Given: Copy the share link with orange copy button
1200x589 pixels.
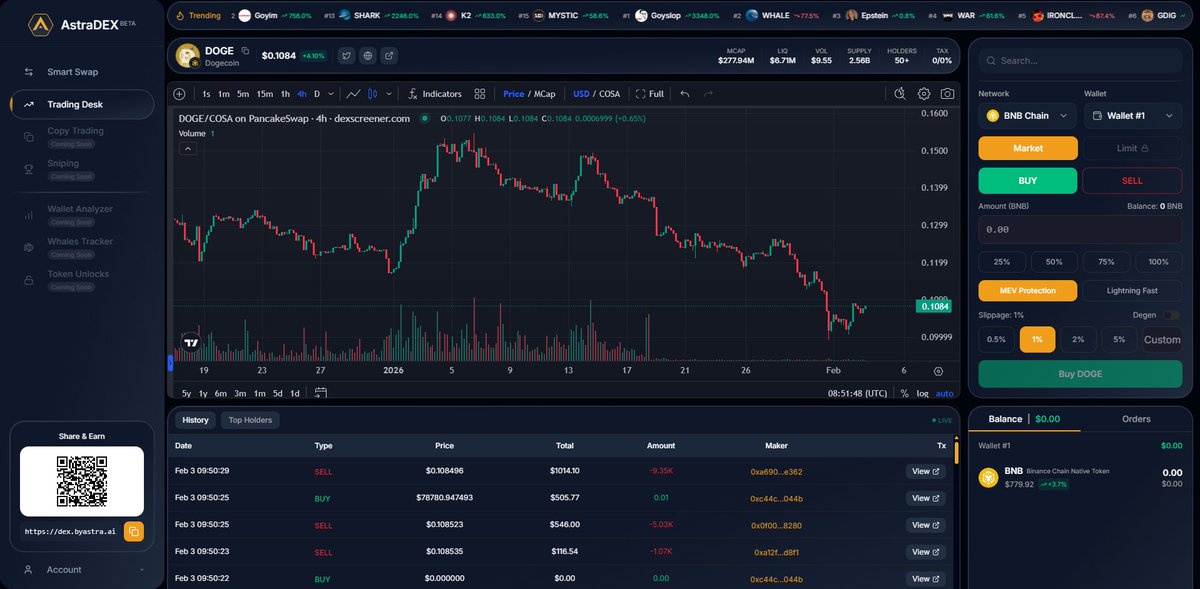Looking at the screenshot, I should pos(134,532).
